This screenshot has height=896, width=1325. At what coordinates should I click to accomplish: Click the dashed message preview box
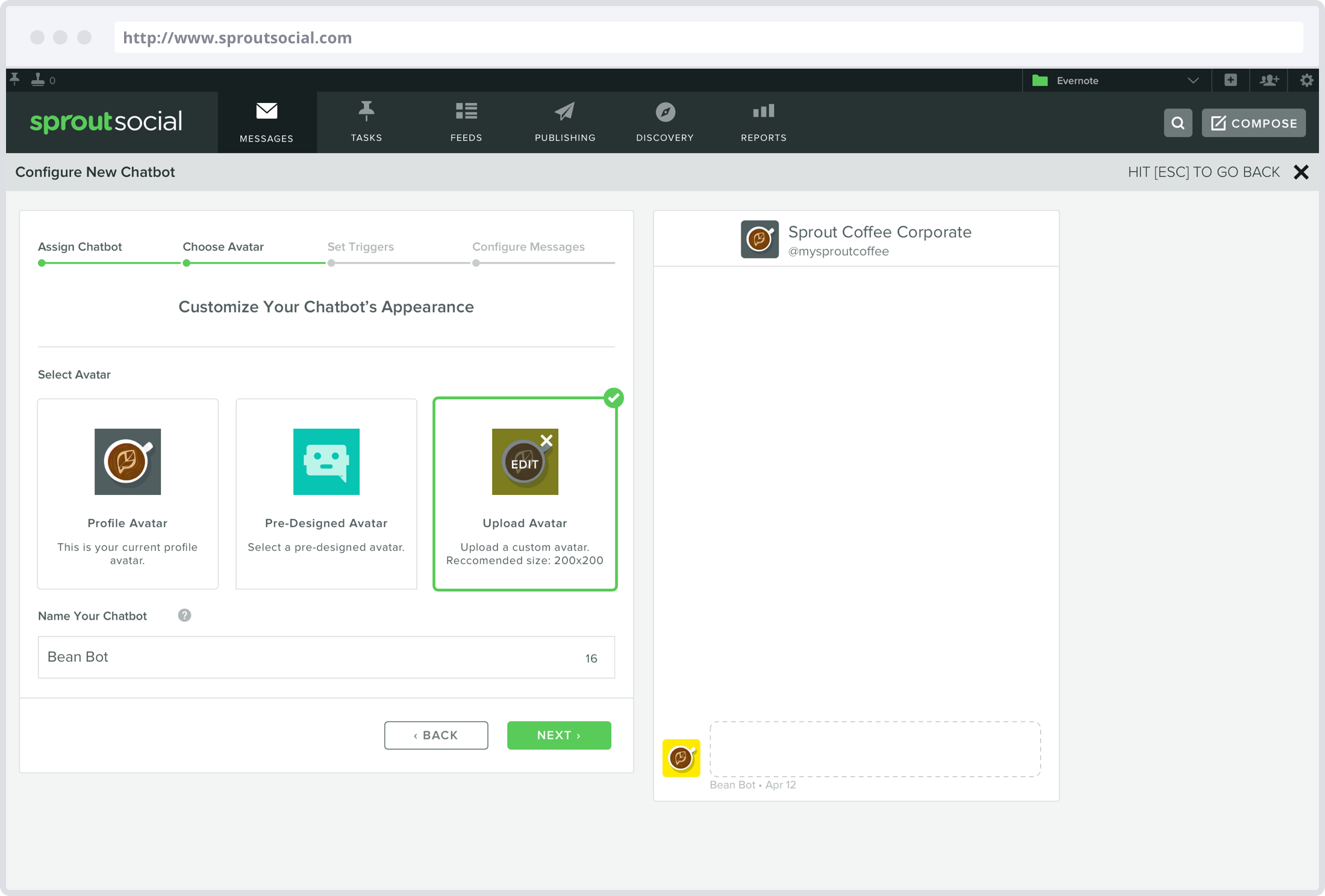[875, 749]
